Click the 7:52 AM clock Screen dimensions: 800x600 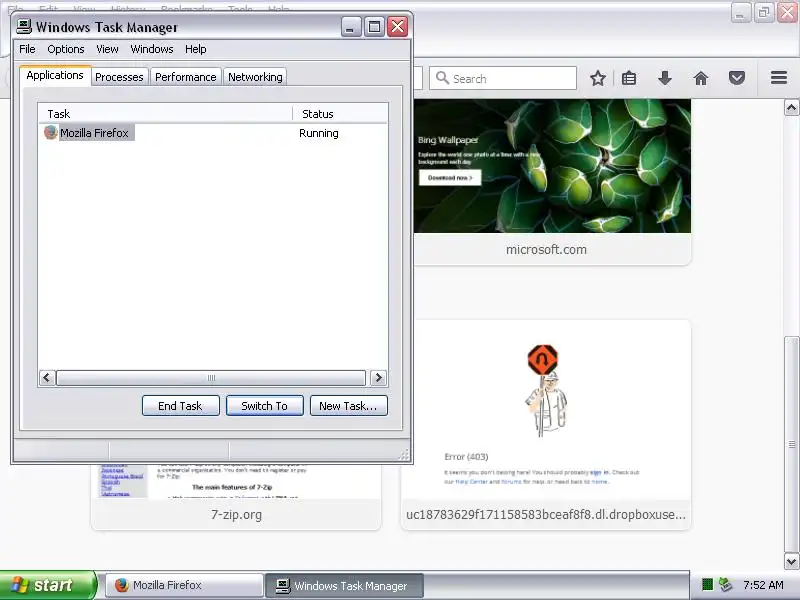[x=763, y=585]
